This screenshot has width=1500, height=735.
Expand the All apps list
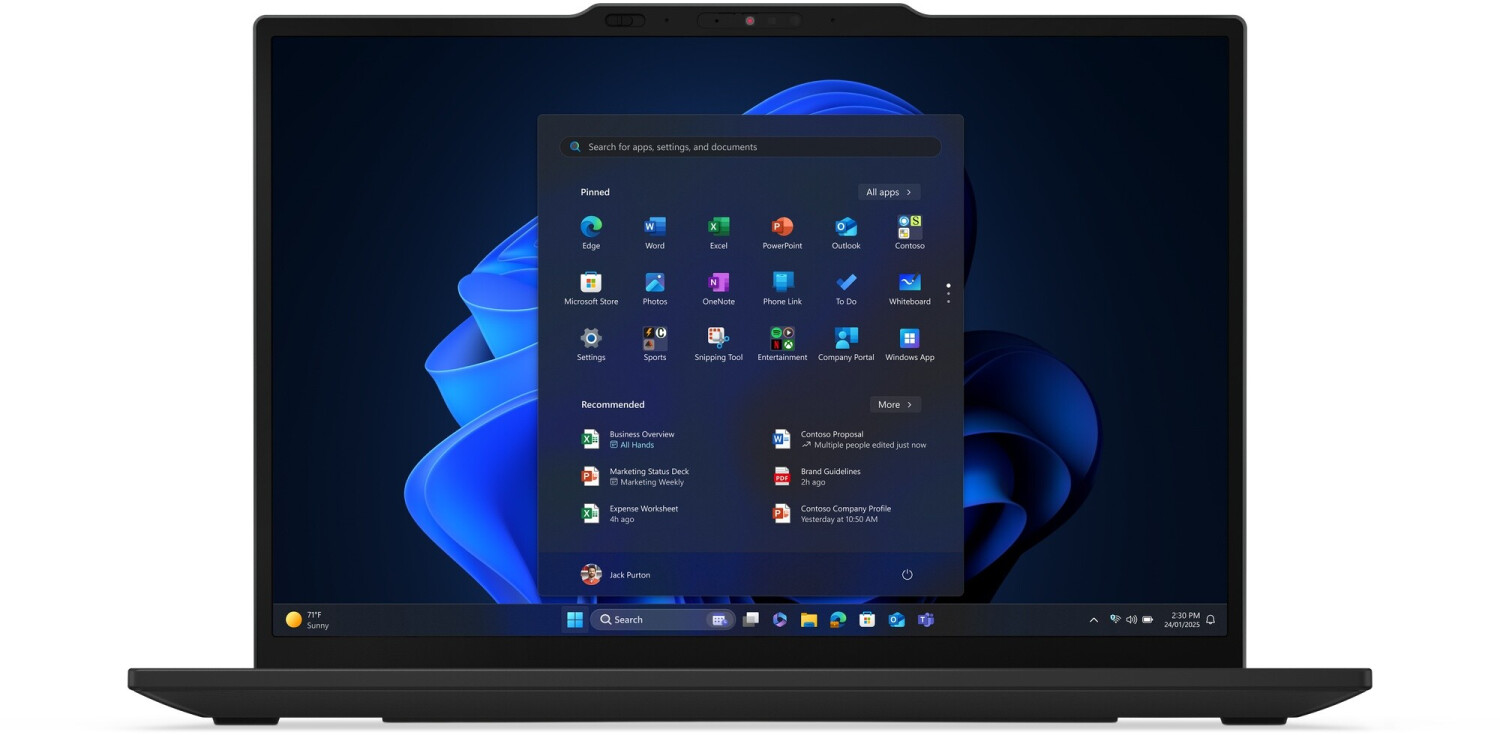pyautogui.click(x=889, y=192)
